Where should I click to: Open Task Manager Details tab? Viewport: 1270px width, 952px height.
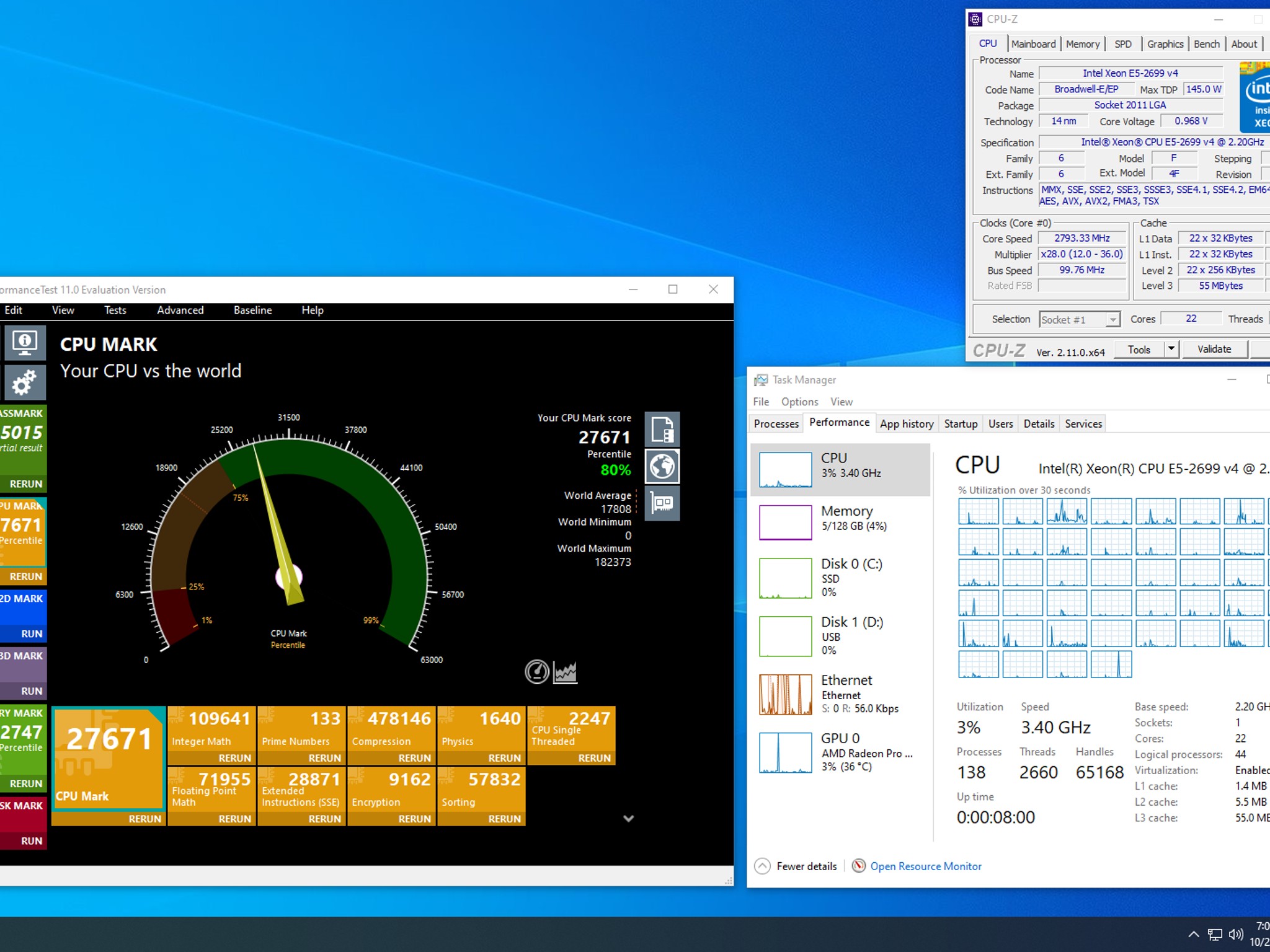point(1039,424)
